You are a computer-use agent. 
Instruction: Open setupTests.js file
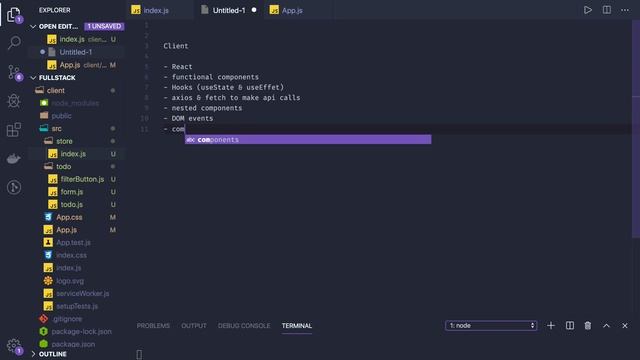[76, 306]
